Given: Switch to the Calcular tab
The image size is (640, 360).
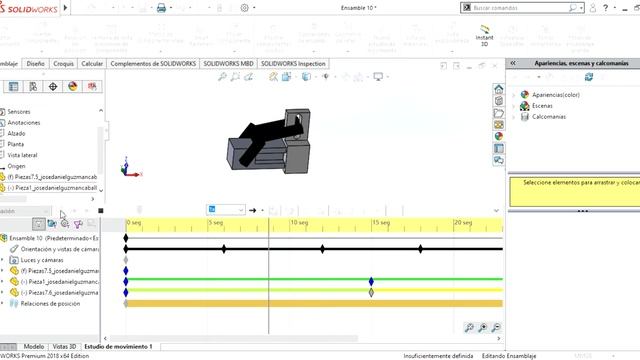Looking at the screenshot, I should [x=92, y=64].
